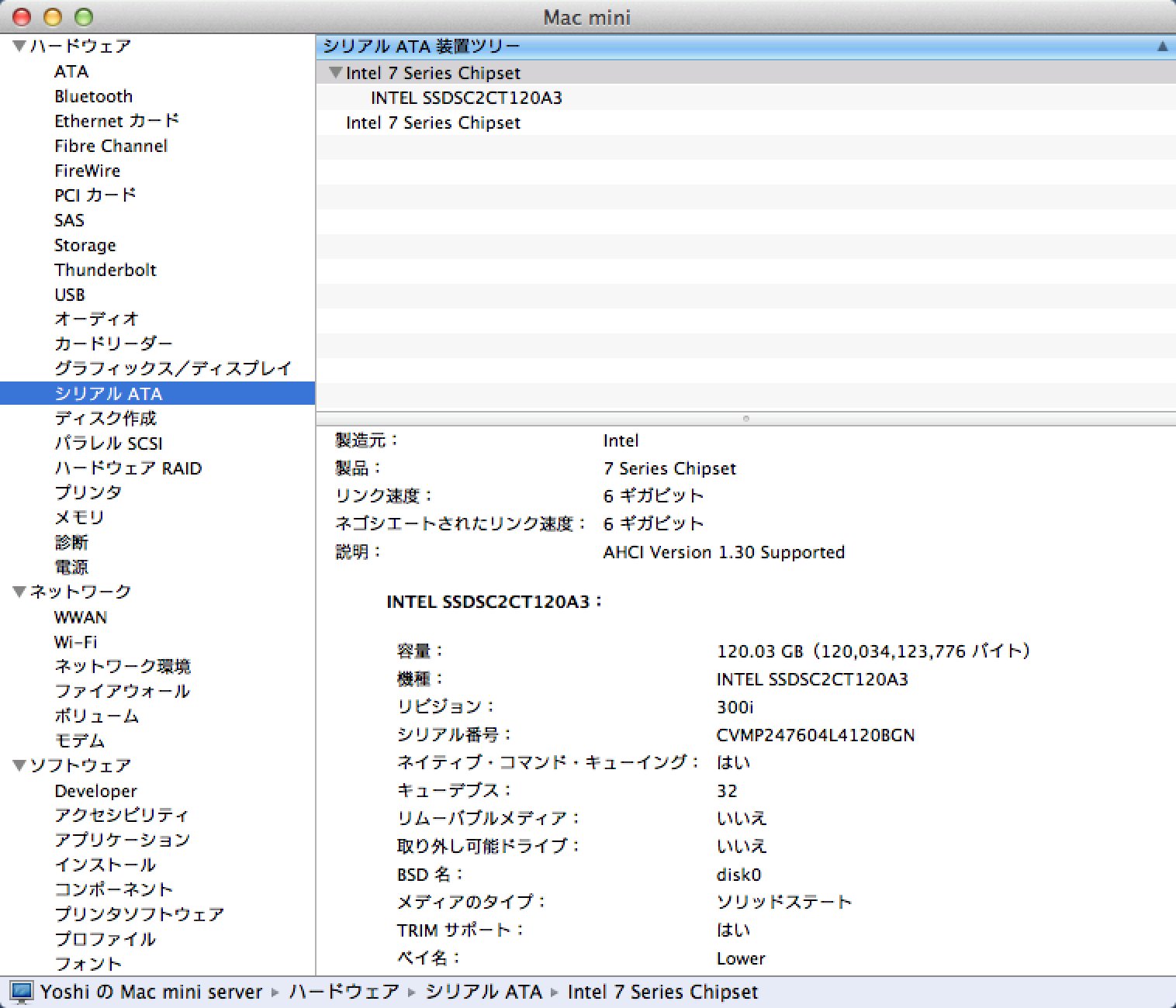
Task: Select グラフィックス/ディスプレイ entry
Action: pos(173,368)
